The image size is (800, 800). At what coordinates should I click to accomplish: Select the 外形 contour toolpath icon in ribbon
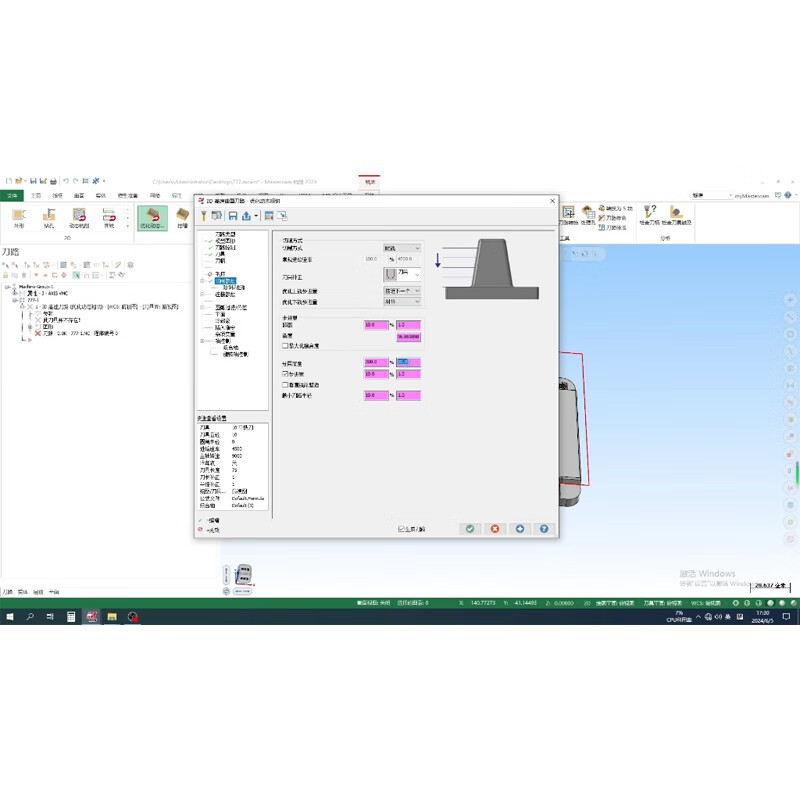tap(19, 216)
